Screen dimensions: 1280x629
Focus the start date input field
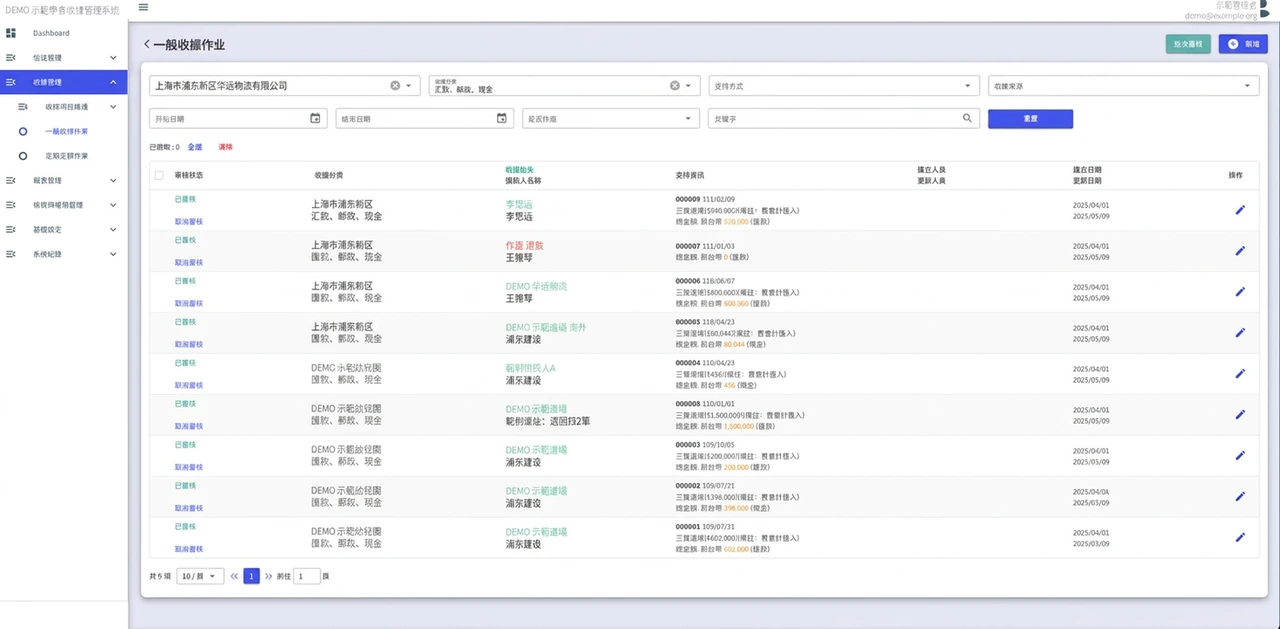(229, 118)
